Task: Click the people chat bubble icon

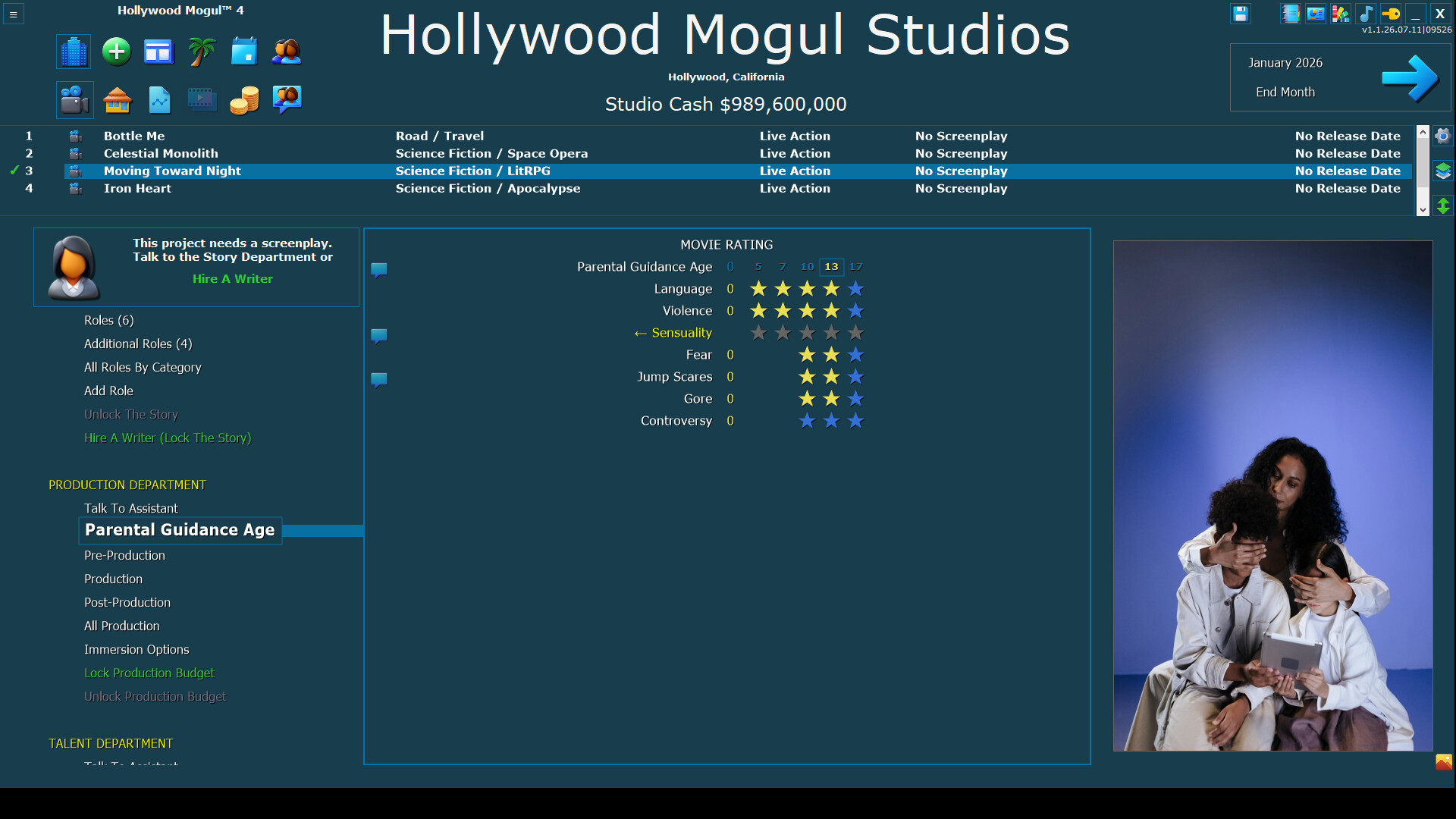Action: 287,99
